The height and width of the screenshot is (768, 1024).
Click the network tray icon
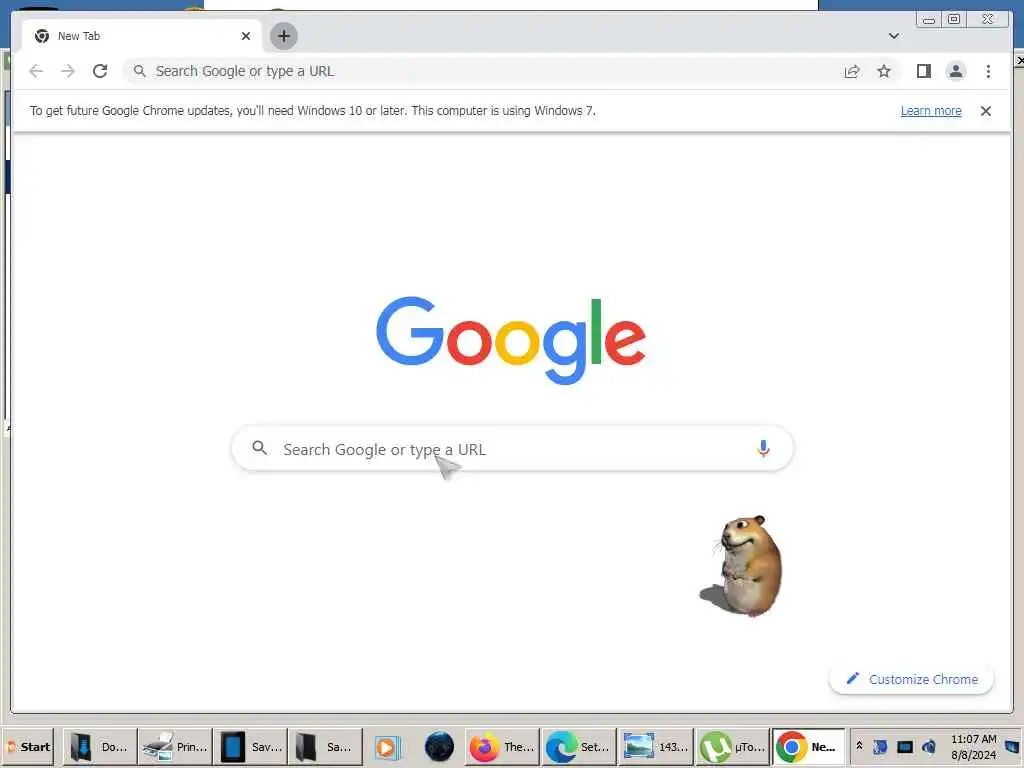click(x=904, y=746)
